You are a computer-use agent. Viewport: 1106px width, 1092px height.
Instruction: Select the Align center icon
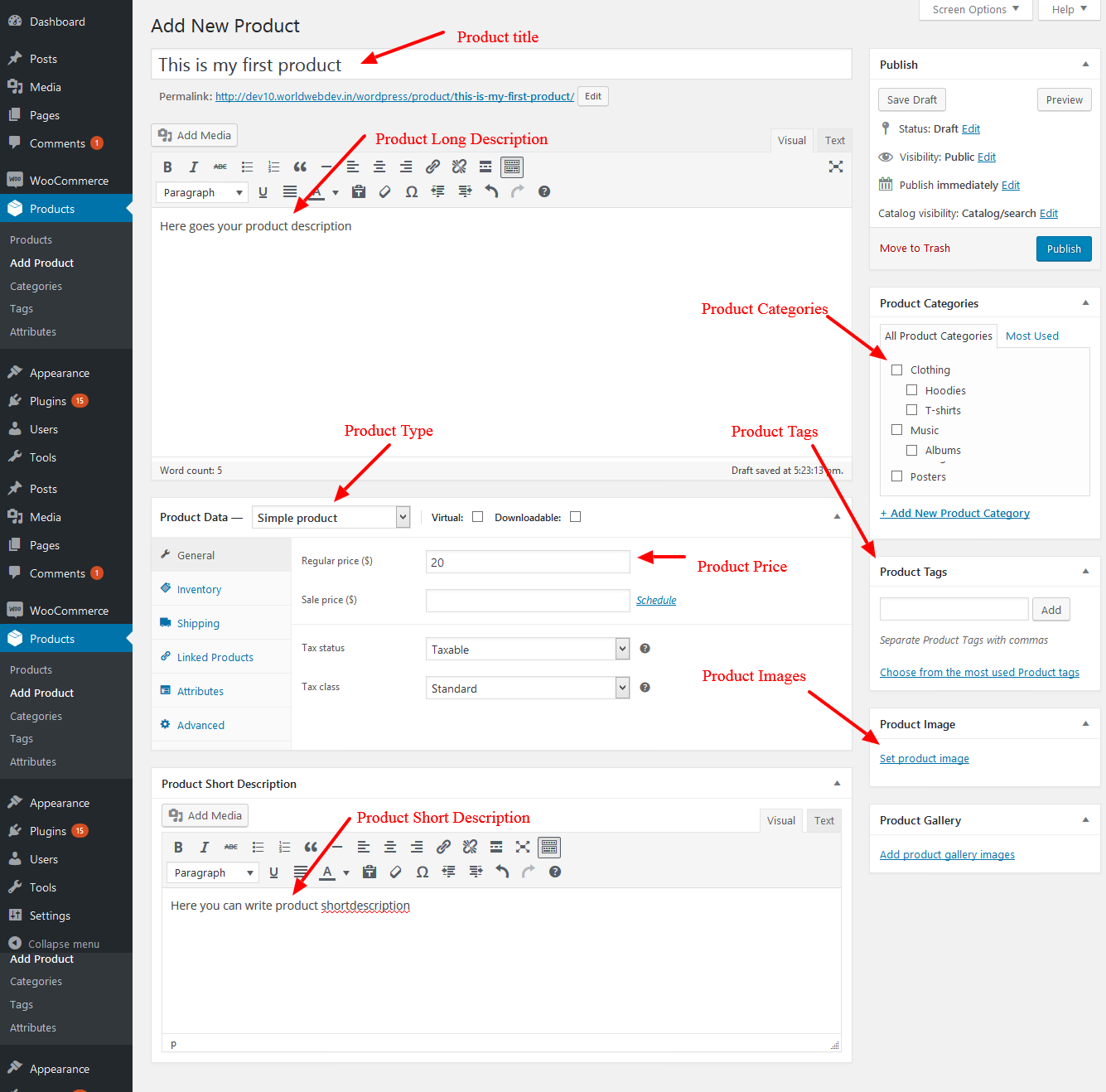pyautogui.click(x=379, y=167)
